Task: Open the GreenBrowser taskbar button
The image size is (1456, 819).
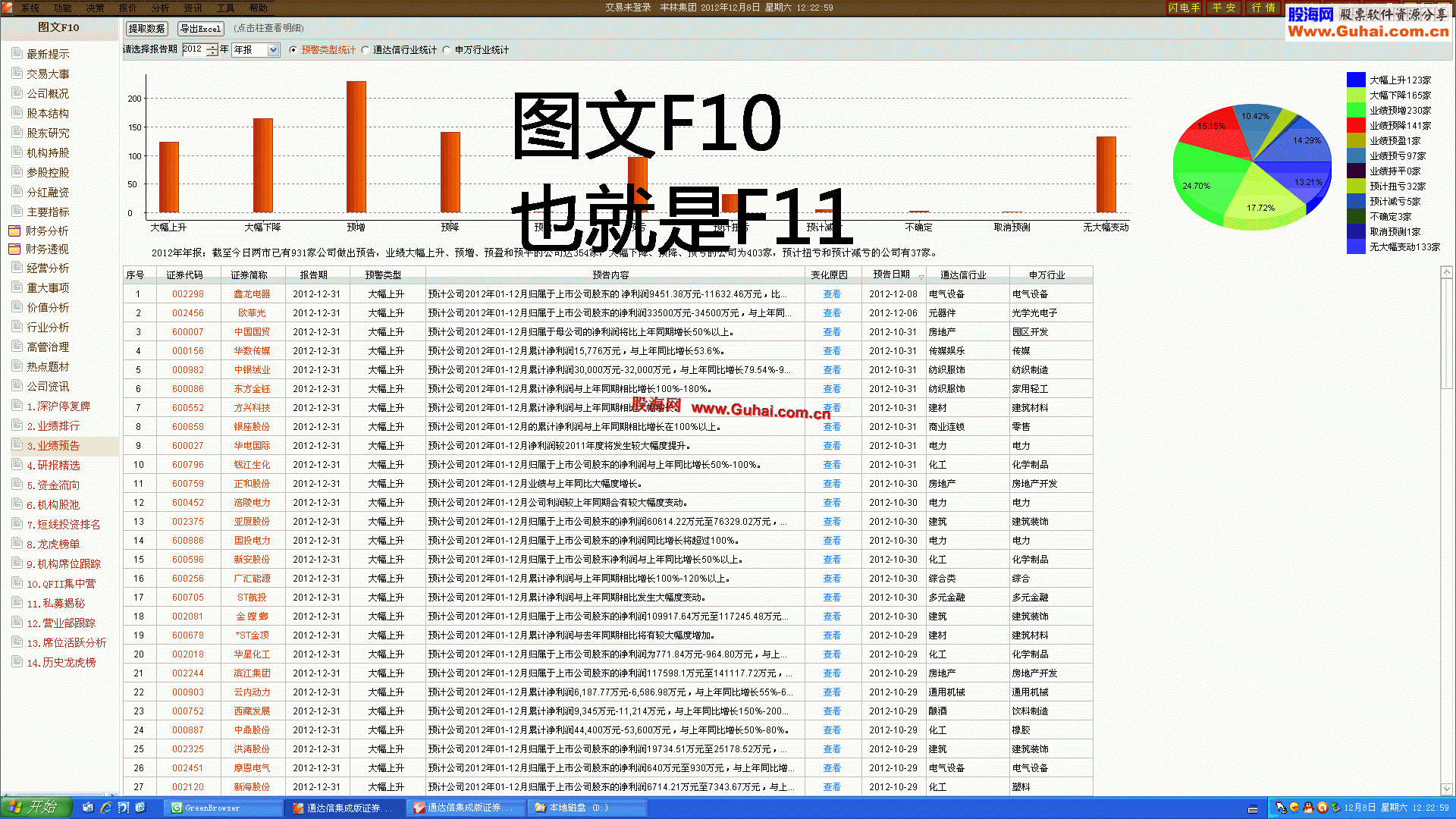Action: (223, 808)
